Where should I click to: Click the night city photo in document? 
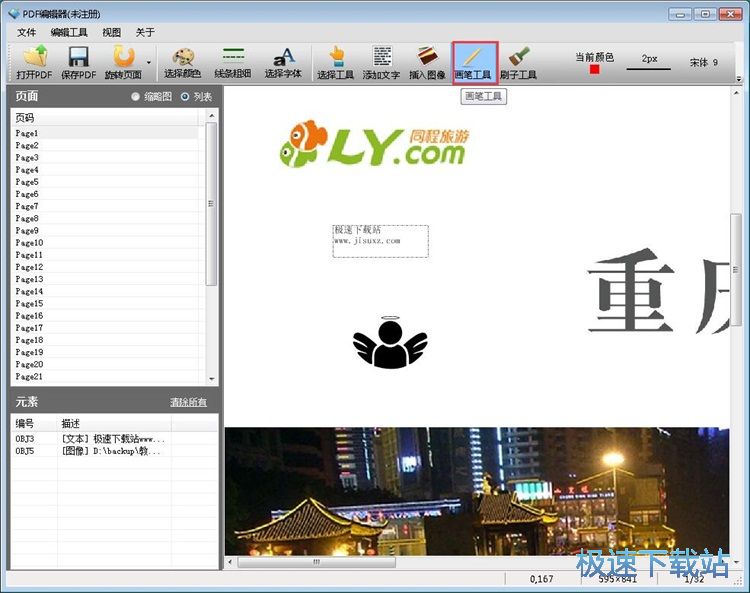pyautogui.click(x=477, y=491)
